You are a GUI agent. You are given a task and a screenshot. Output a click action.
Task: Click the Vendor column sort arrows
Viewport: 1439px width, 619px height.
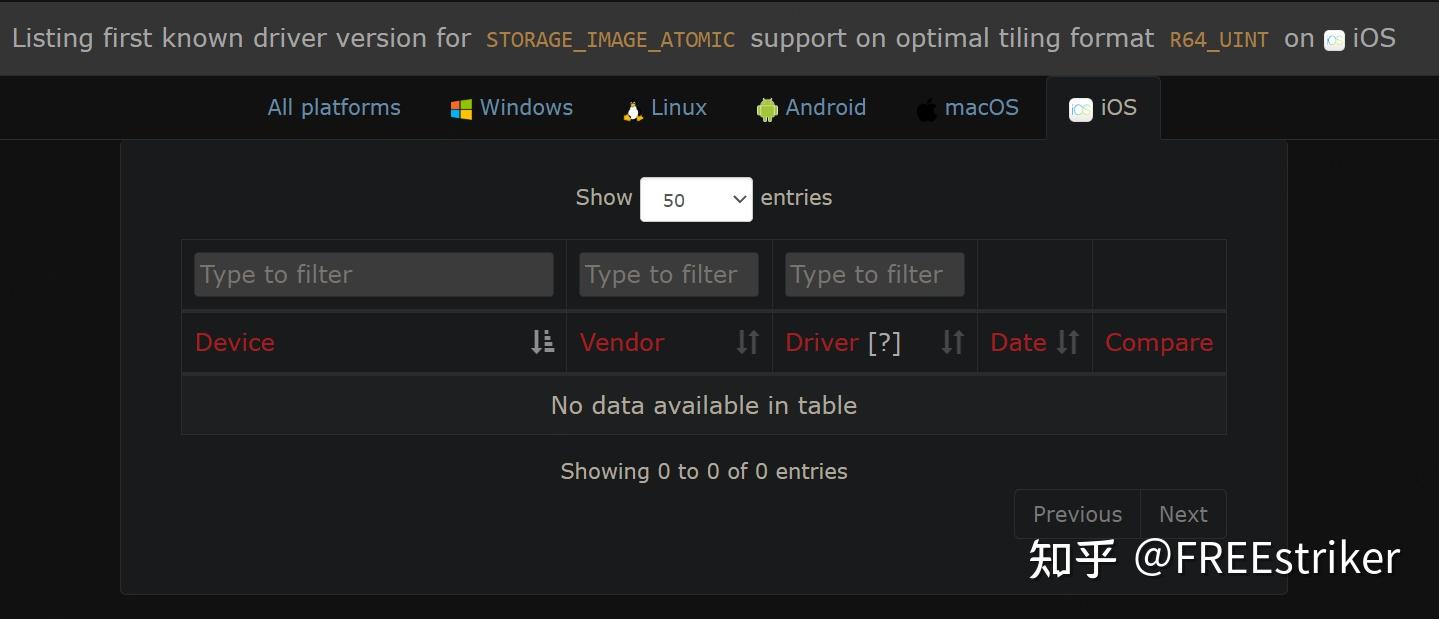(748, 342)
